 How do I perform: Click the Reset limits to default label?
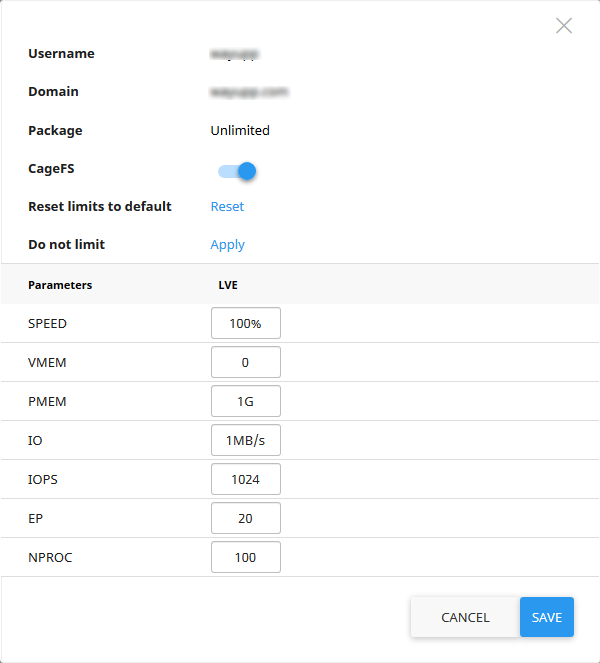tap(100, 207)
